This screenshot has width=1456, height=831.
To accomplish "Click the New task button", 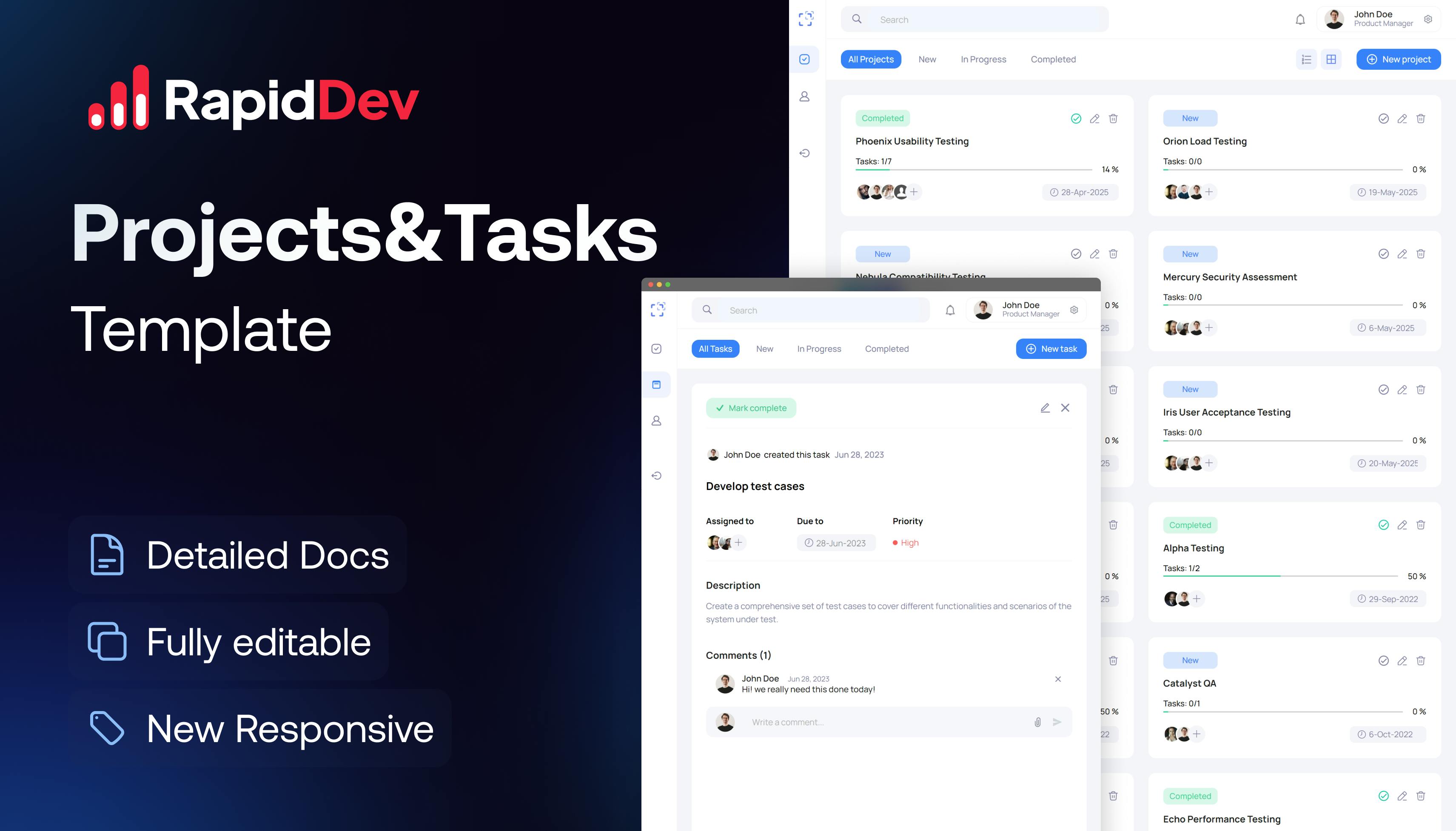I will 1051,348.
